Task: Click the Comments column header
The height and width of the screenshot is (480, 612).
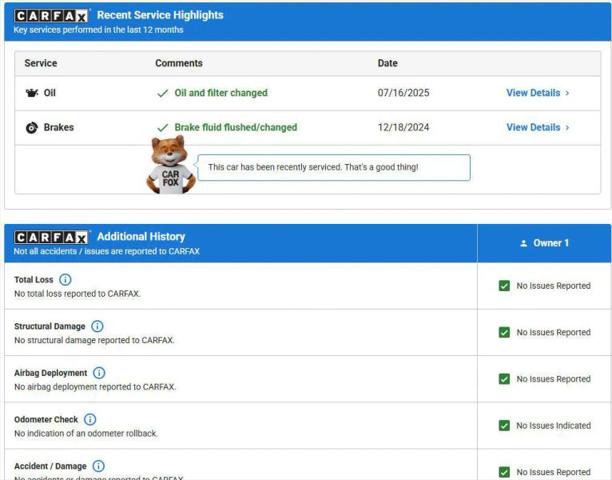Action: (179, 63)
